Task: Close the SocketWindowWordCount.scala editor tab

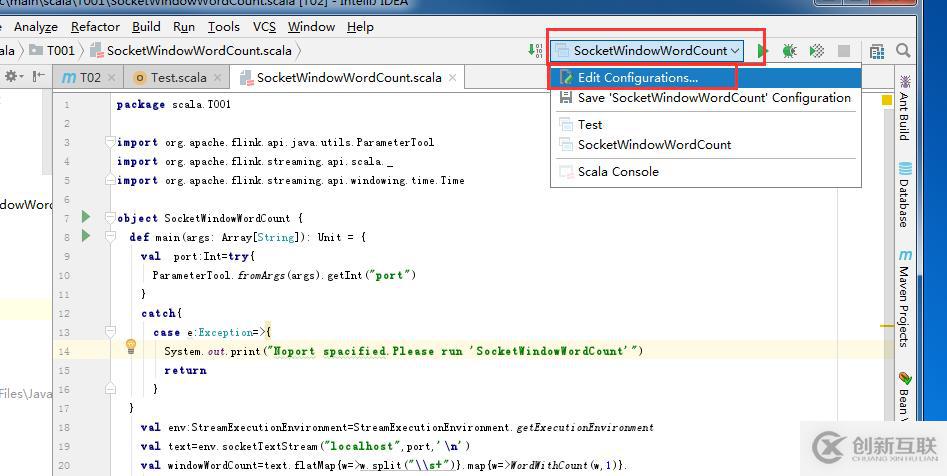Action: click(452, 78)
